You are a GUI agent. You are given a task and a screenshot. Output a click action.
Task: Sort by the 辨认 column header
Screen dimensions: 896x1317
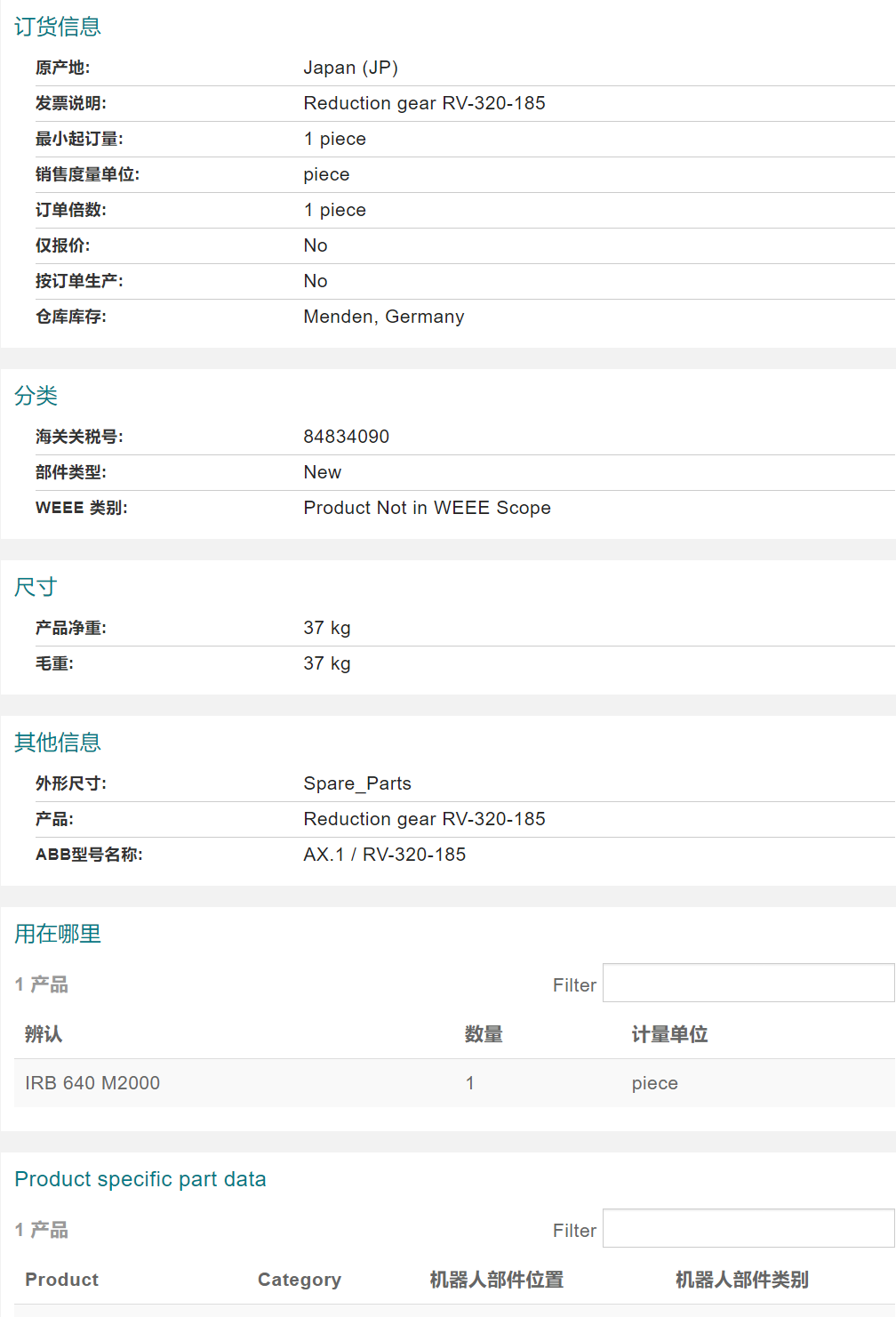[44, 1034]
